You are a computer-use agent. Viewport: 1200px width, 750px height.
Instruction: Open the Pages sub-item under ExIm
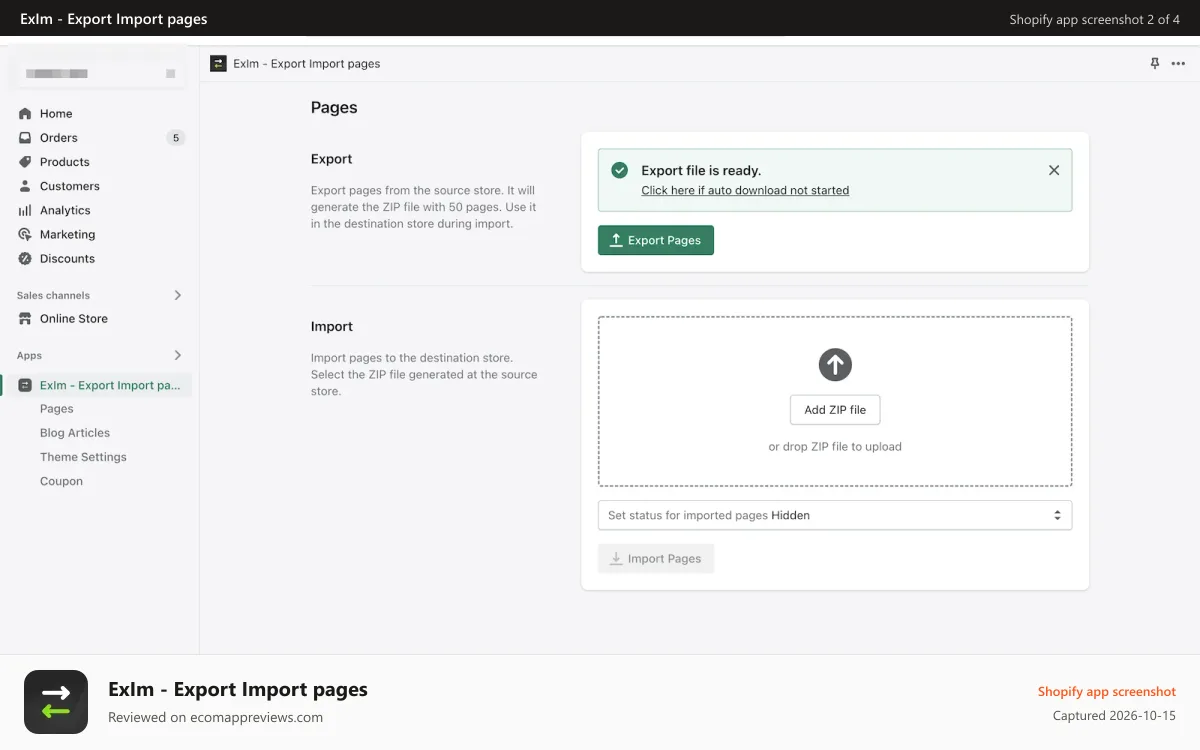57,409
